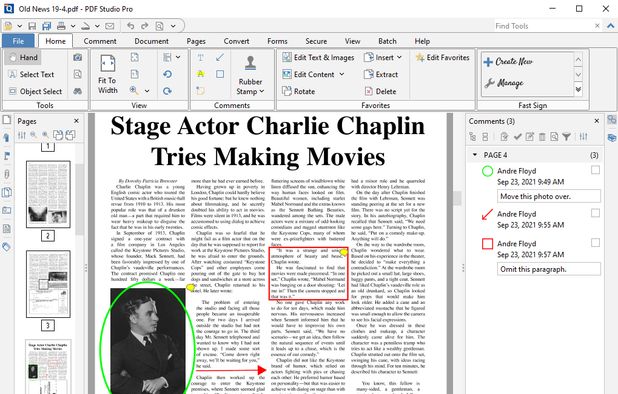This screenshot has height=394, width=618.
Task: Click the Scan icon in quick access toolbar
Action: [x=86, y=26]
